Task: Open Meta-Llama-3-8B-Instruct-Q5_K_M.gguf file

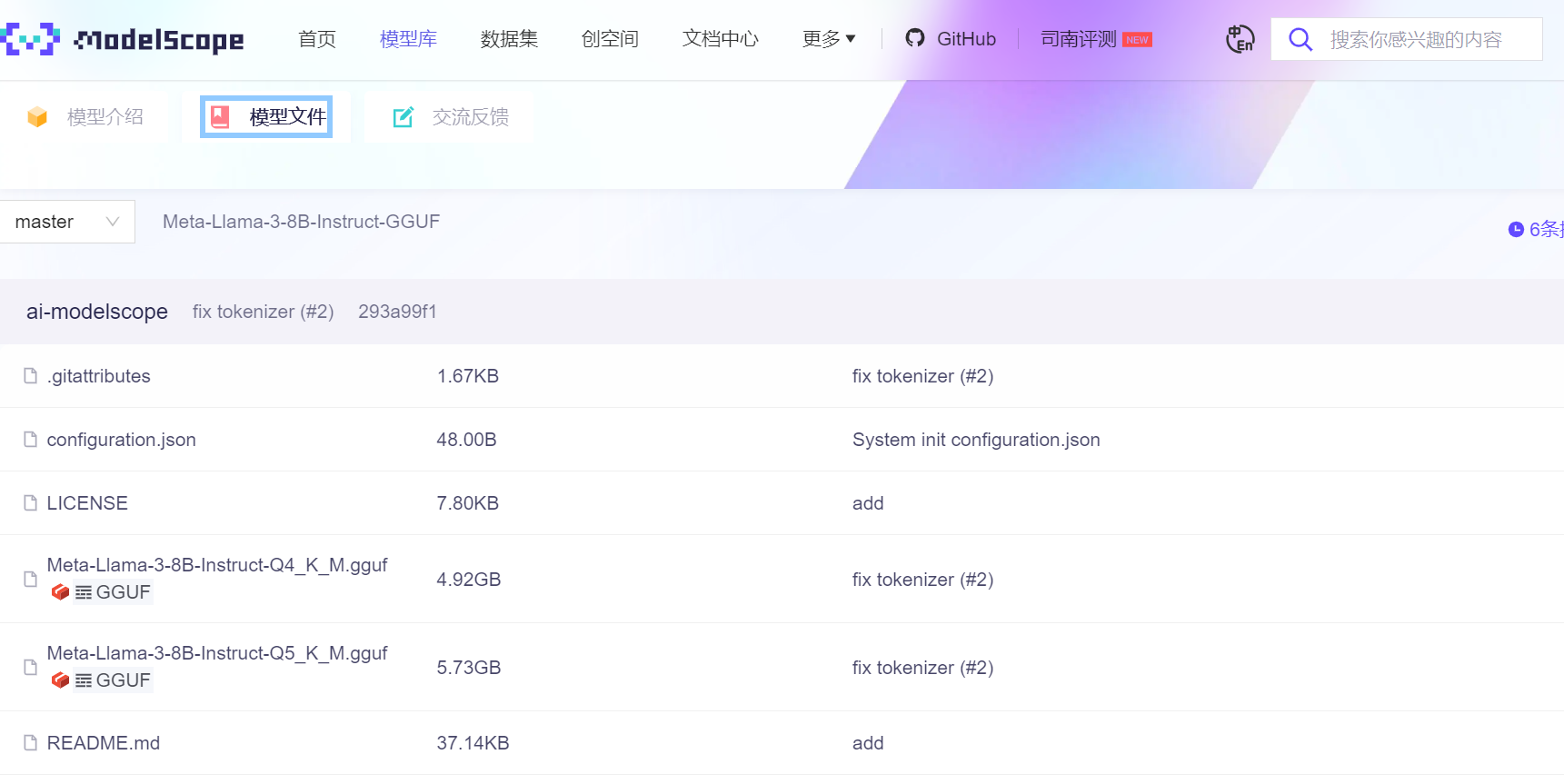Action: coord(217,653)
